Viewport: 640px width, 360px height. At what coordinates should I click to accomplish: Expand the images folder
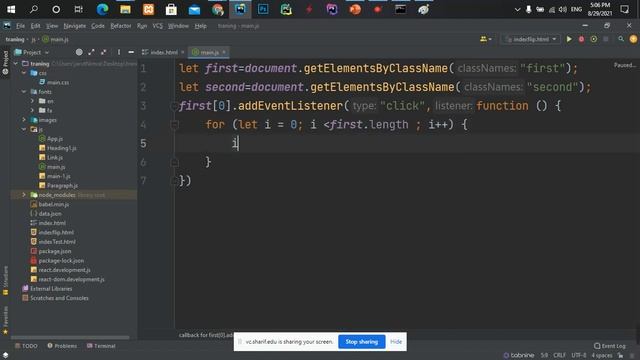(x=24, y=120)
